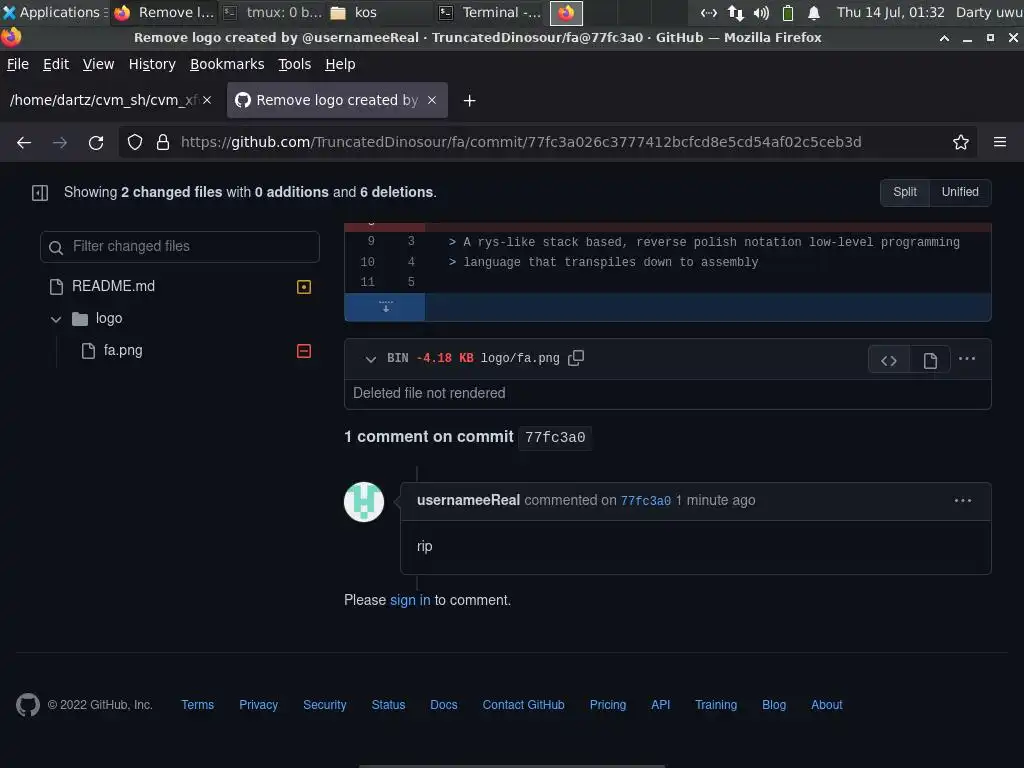Open the kos folder taskbar item
This screenshot has height=768, width=1024.
click(x=379, y=12)
